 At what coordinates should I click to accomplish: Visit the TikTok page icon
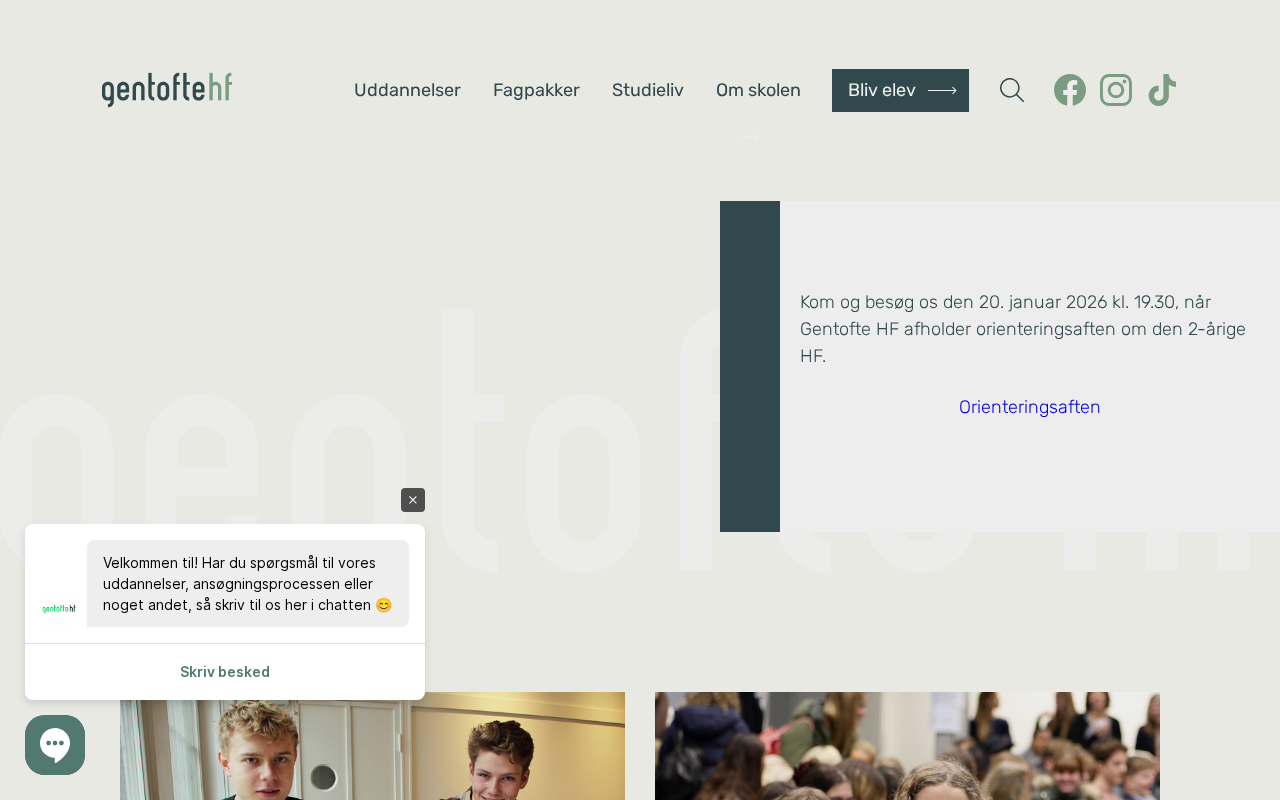[x=1162, y=90]
